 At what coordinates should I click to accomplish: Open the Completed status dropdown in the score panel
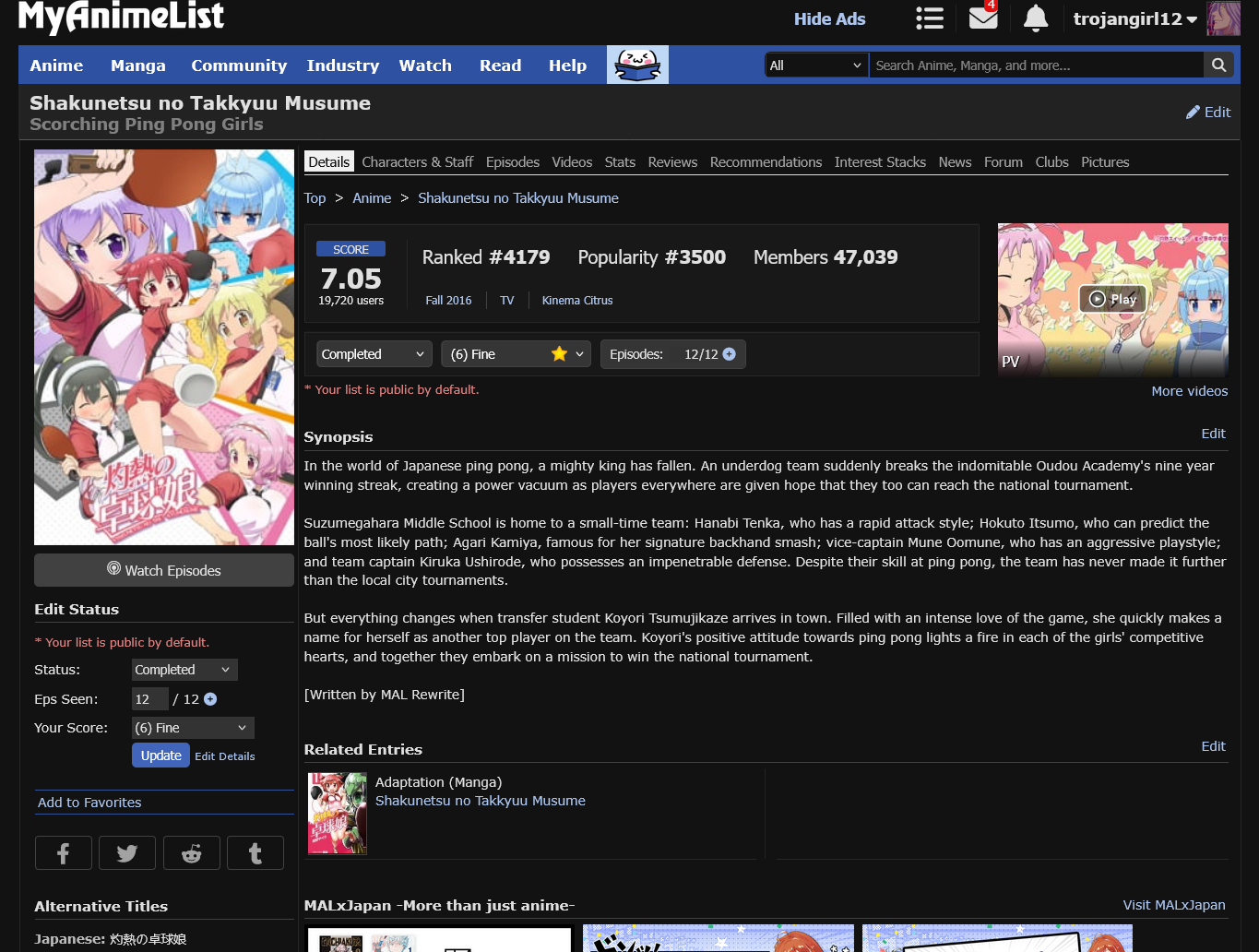tap(374, 354)
